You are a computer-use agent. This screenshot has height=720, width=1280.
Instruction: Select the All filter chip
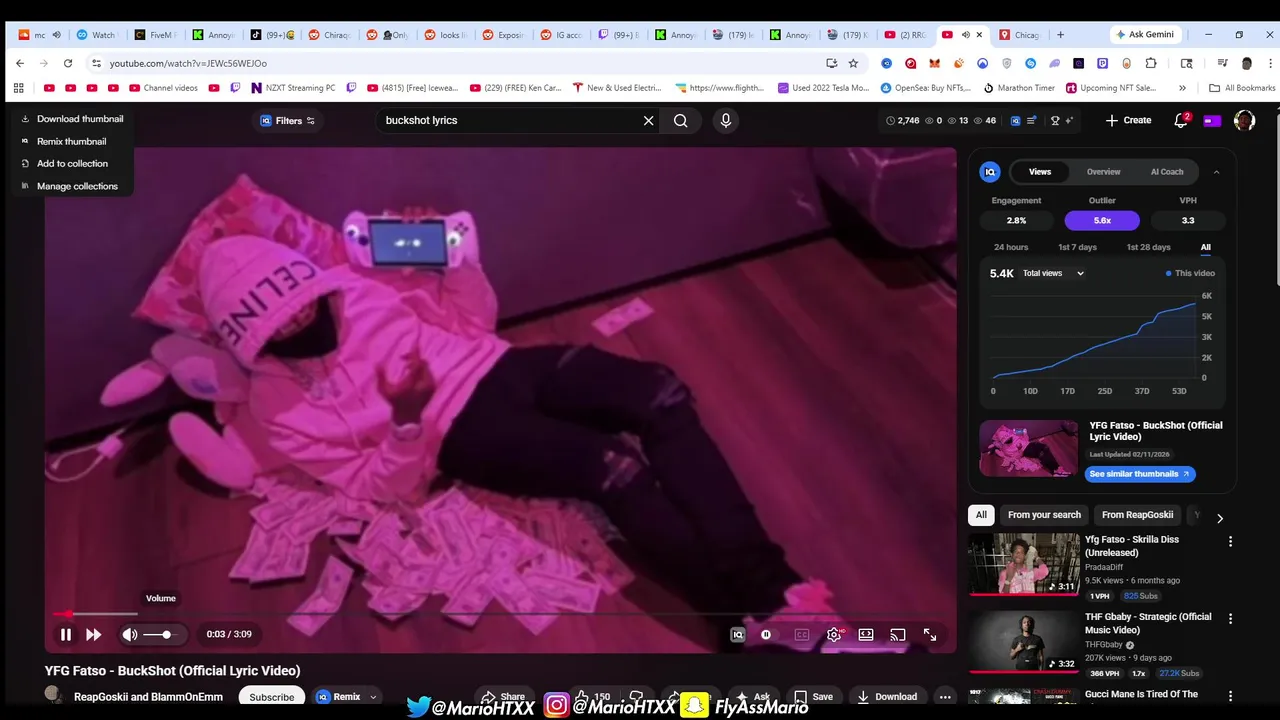coord(981,515)
